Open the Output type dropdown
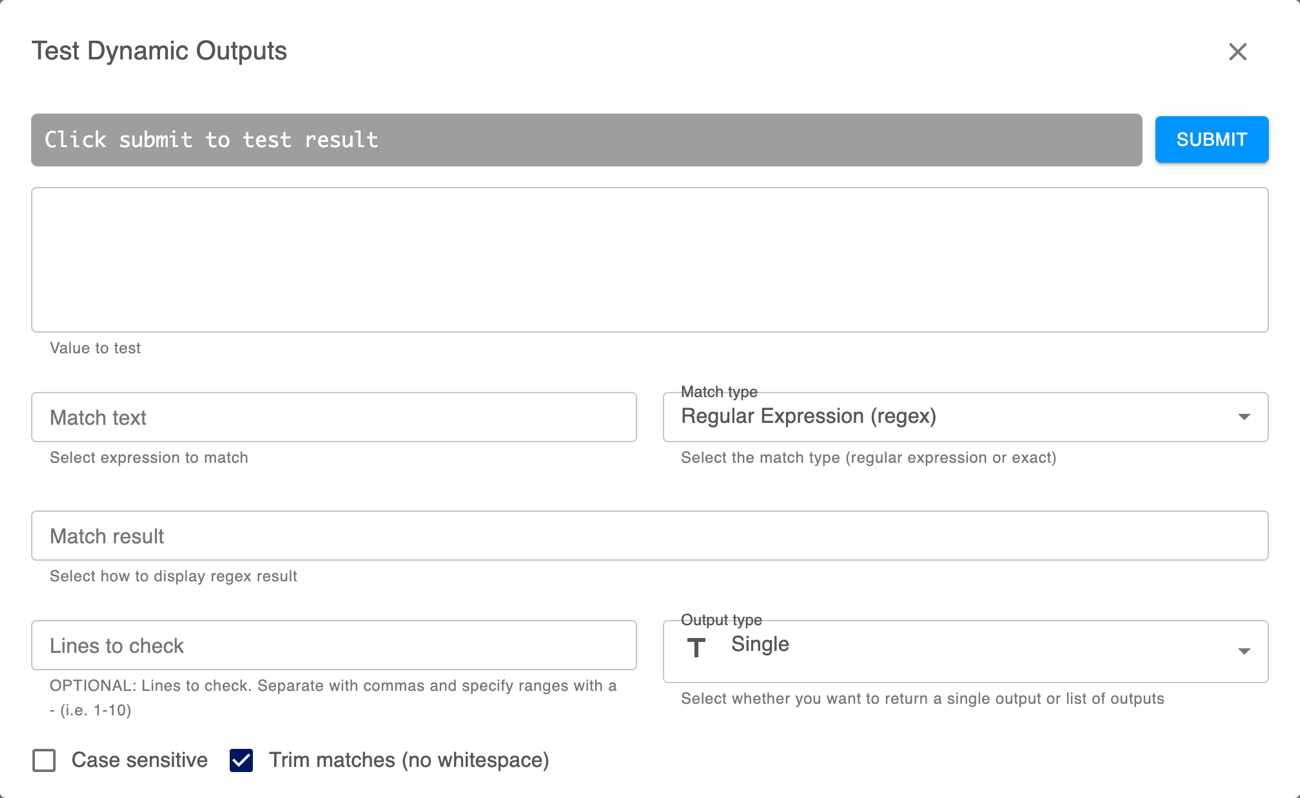 pyautogui.click(x=965, y=651)
